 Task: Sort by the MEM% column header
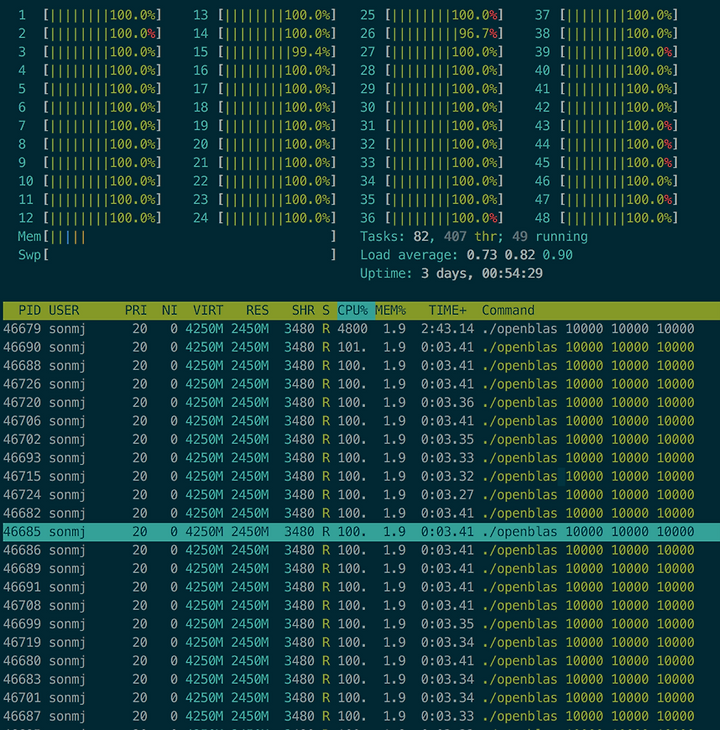click(x=390, y=311)
